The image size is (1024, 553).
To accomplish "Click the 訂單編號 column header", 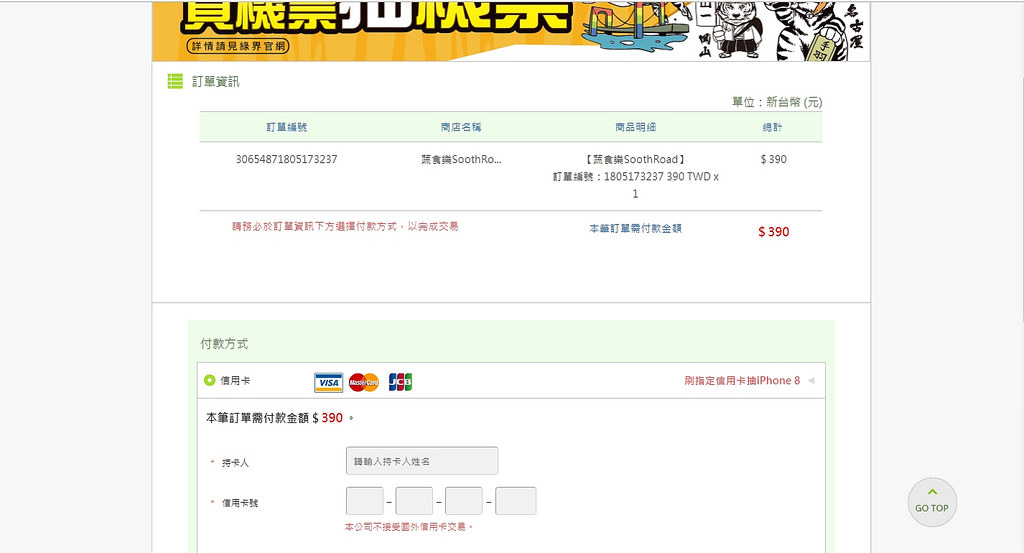I will (287, 127).
